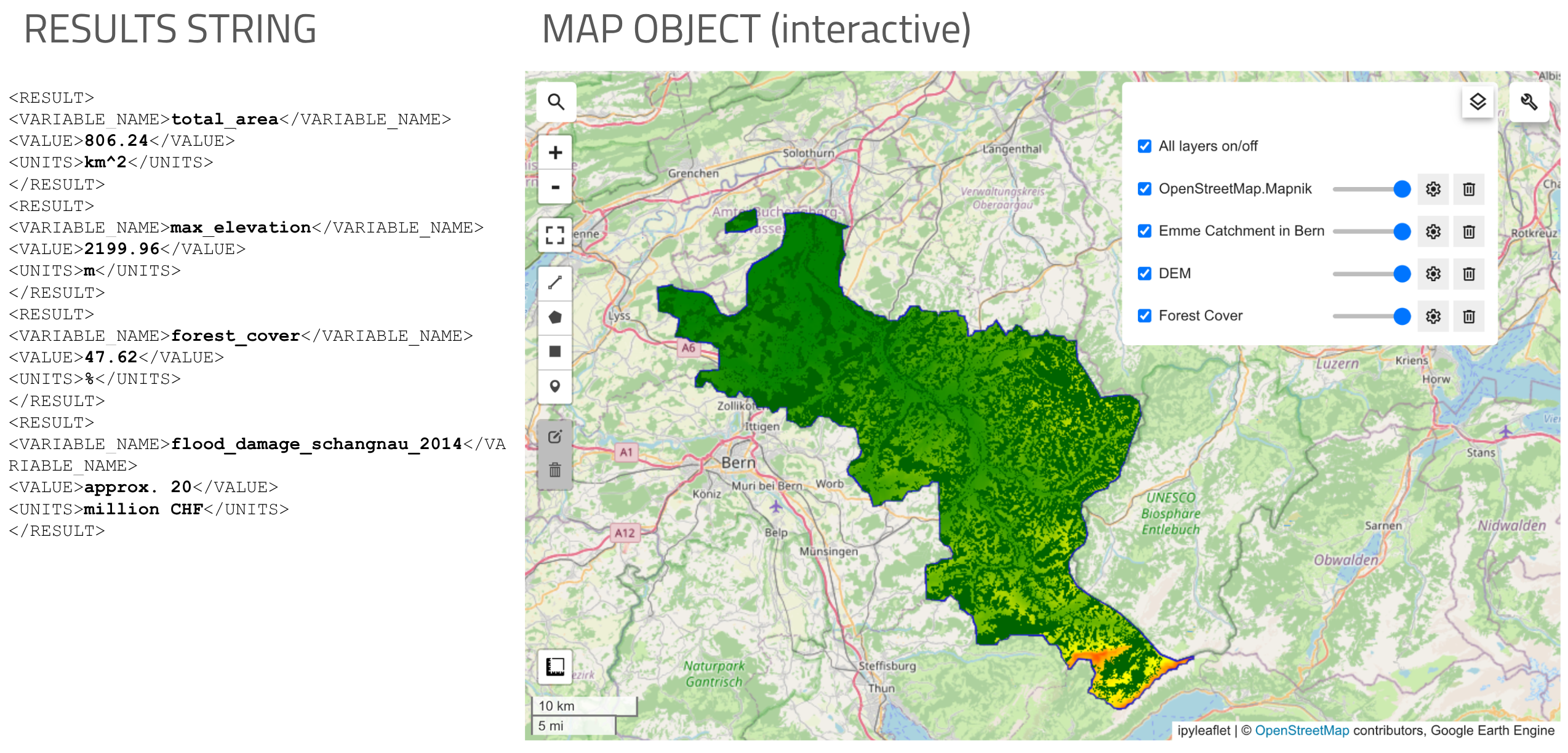Disable the DEM layer checkbox
This screenshot has height=753, width=1568.
[1145, 274]
